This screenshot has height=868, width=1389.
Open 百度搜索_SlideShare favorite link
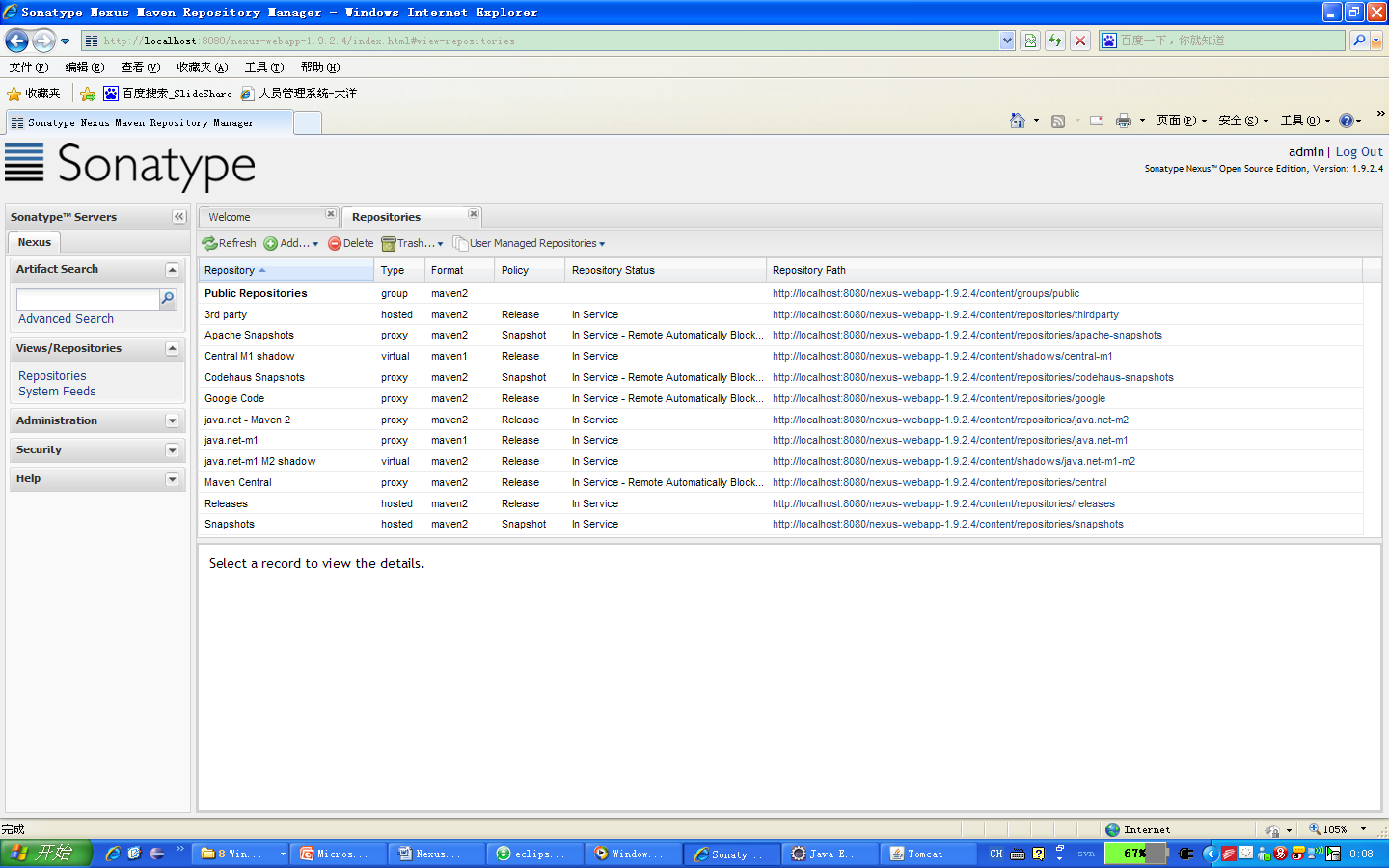tap(167, 94)
